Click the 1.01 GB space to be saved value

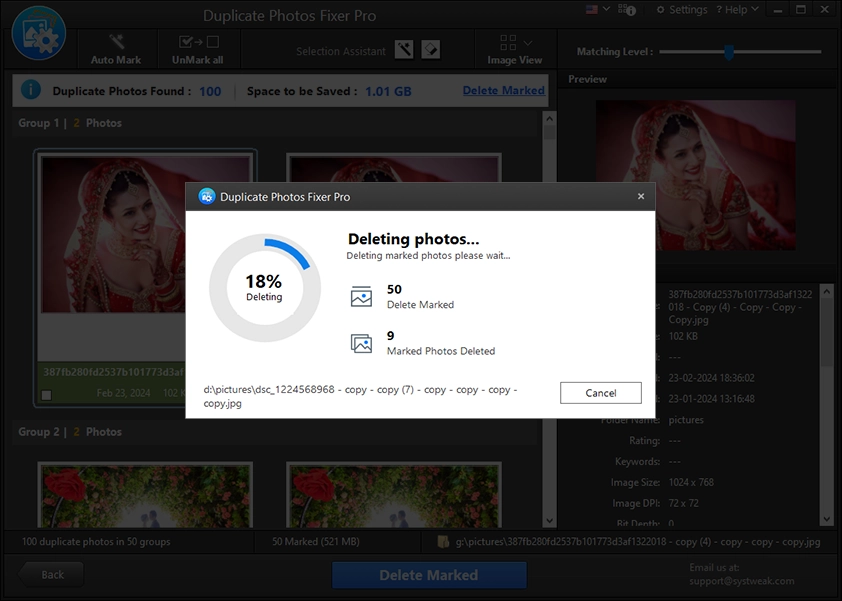tap(388, 91)
